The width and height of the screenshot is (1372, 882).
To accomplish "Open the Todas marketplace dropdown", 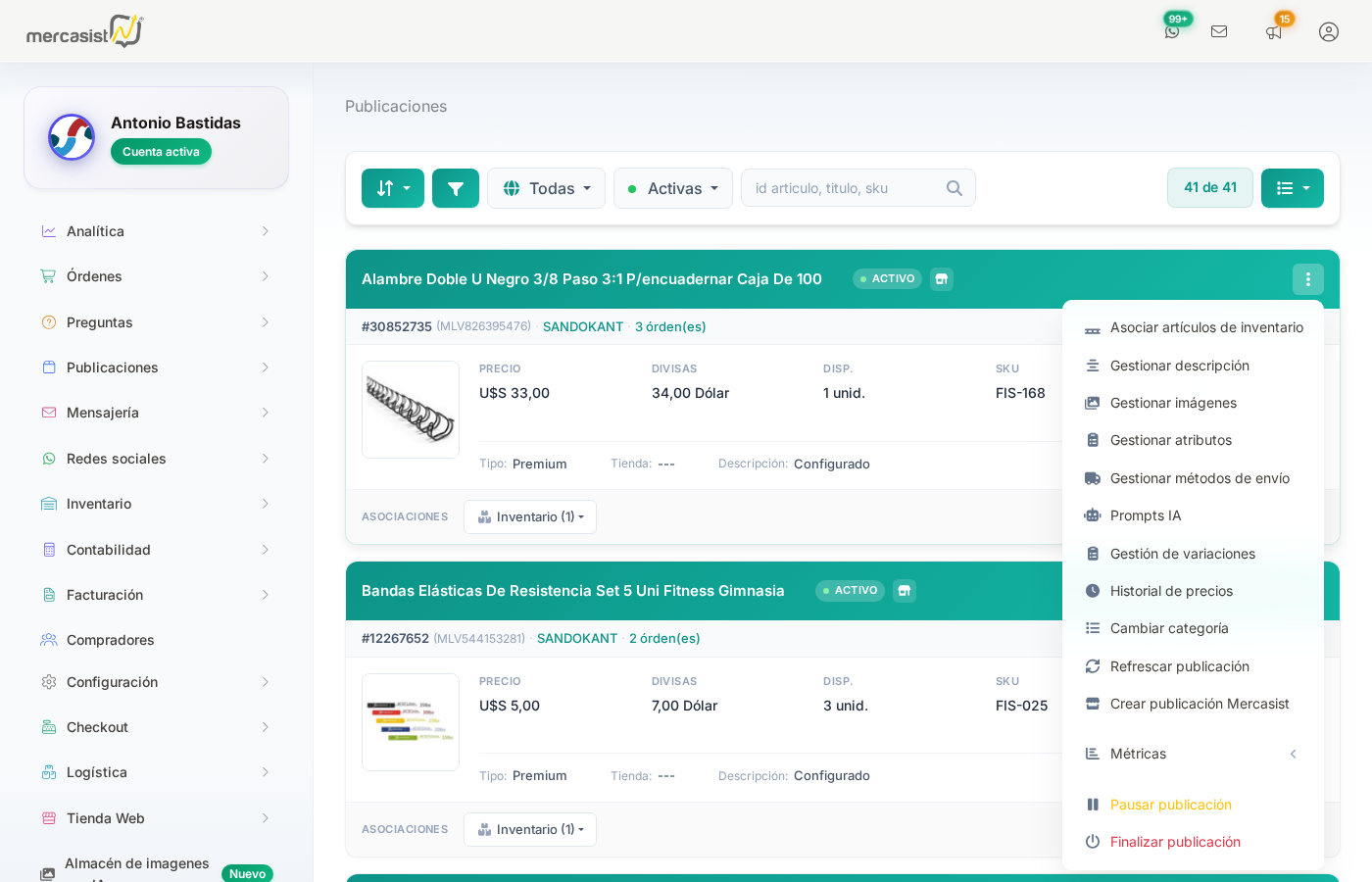I will click(546, 188).
